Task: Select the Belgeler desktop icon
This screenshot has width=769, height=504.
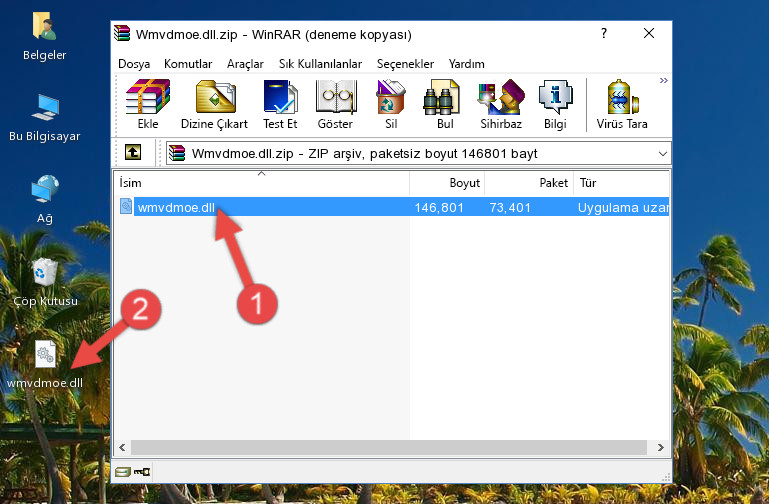Action: click(x=45, y=37)
